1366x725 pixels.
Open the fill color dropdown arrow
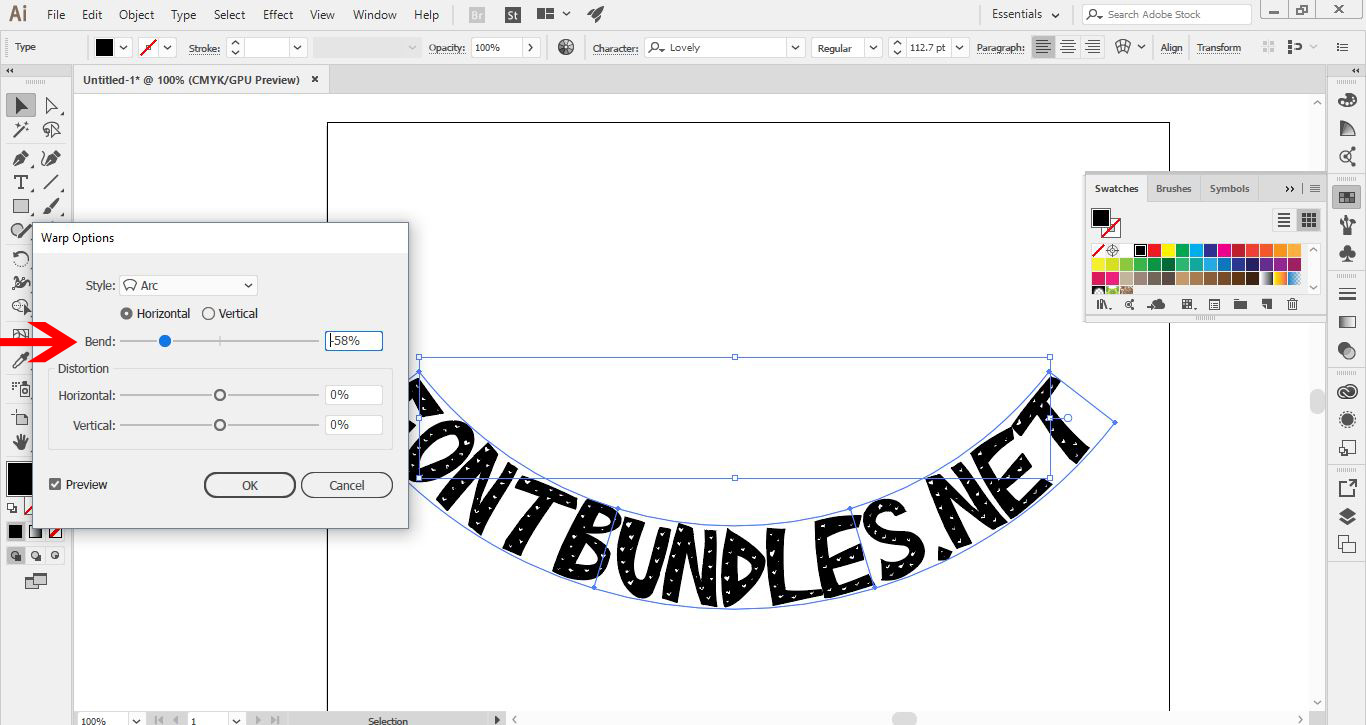click(124, 47)
